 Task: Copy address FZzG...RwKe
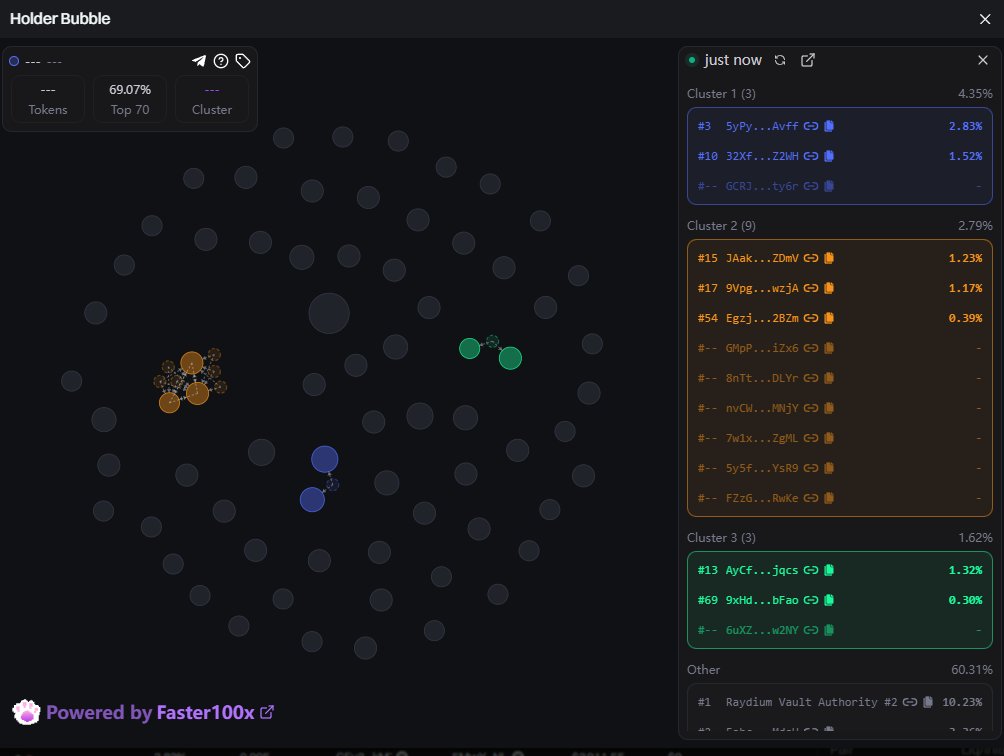829,498
